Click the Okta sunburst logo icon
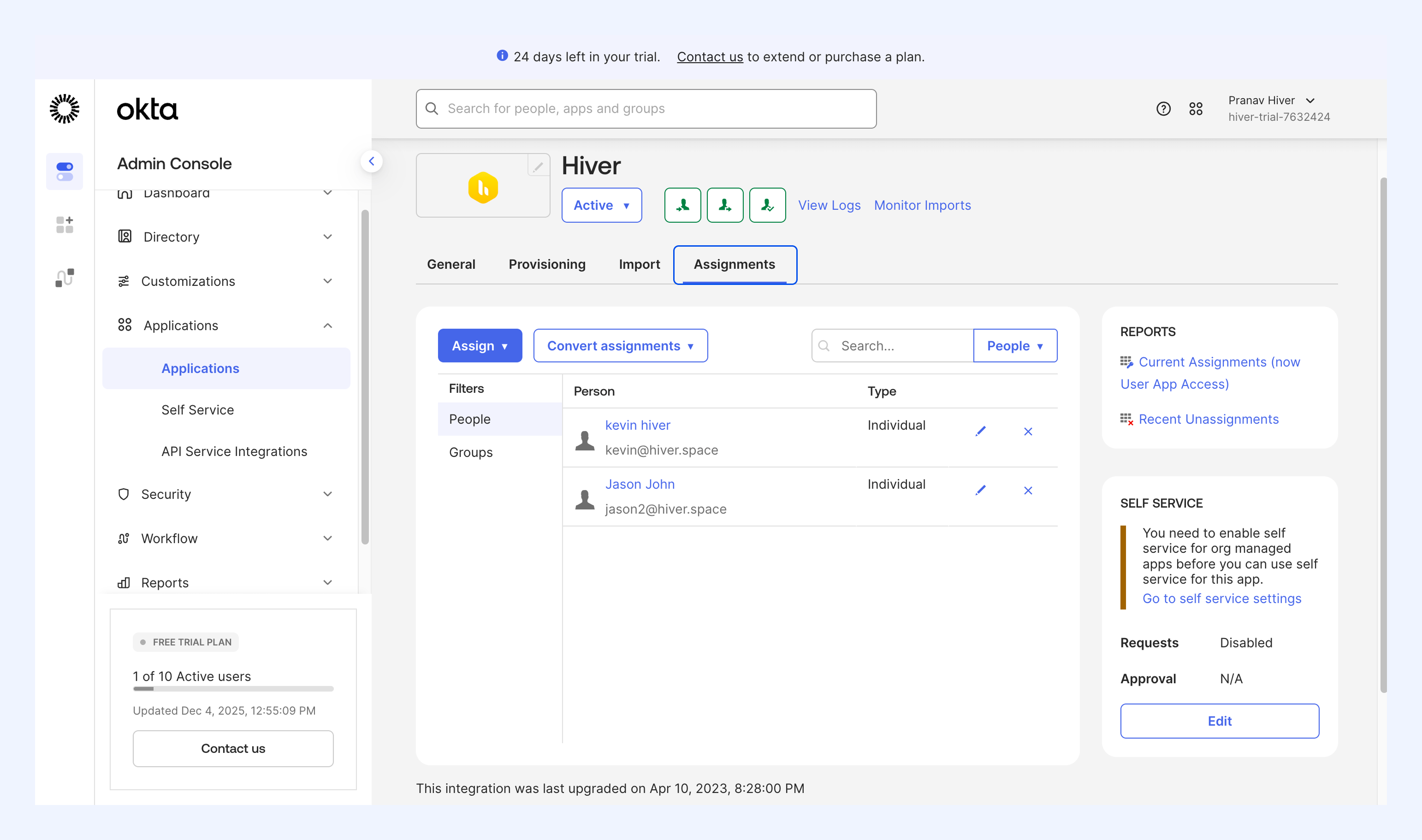 [65, 109]
